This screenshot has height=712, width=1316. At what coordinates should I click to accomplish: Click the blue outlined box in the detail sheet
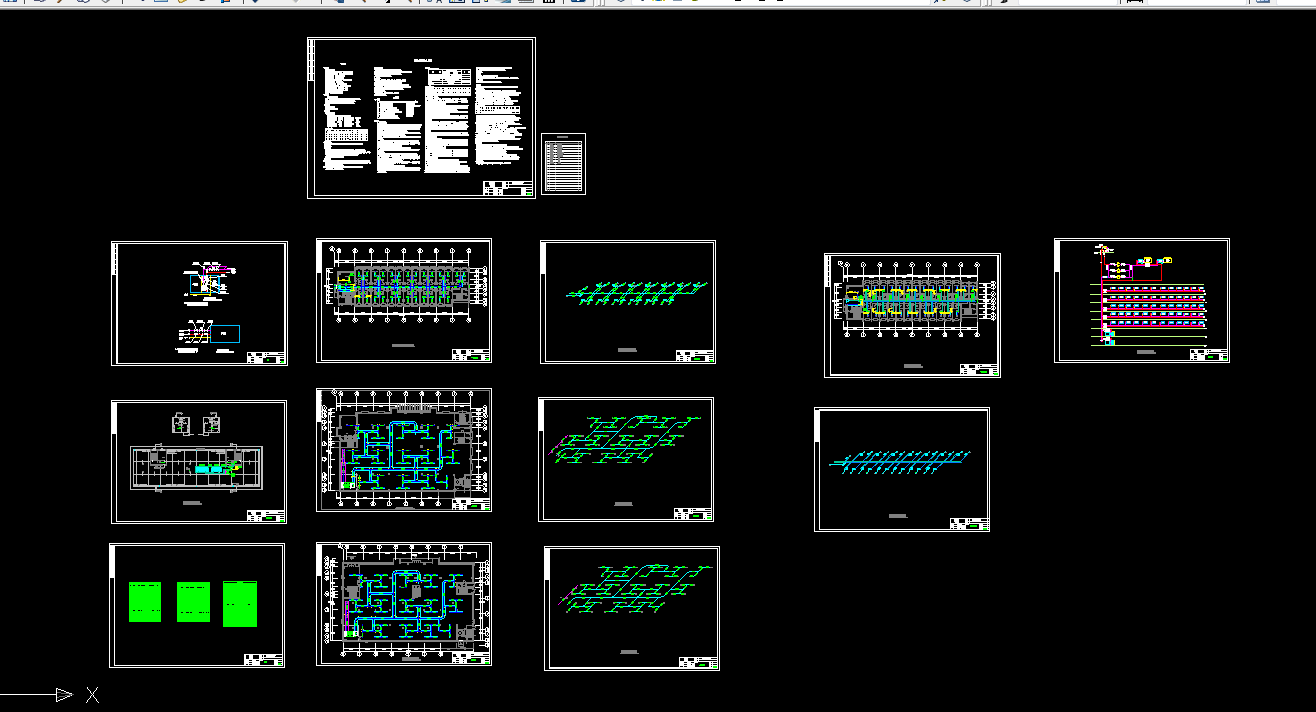(x=226, y=335)
